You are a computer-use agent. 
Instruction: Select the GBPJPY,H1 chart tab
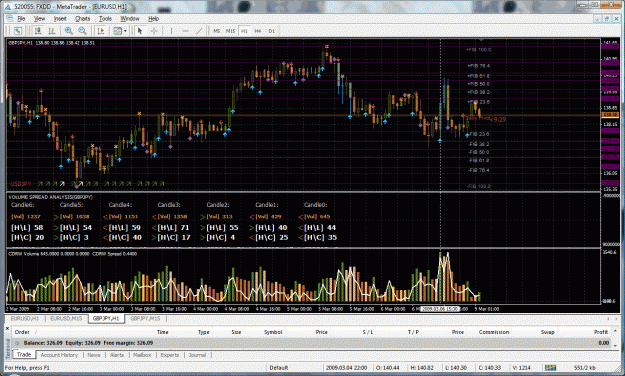[x=106, y=319]
